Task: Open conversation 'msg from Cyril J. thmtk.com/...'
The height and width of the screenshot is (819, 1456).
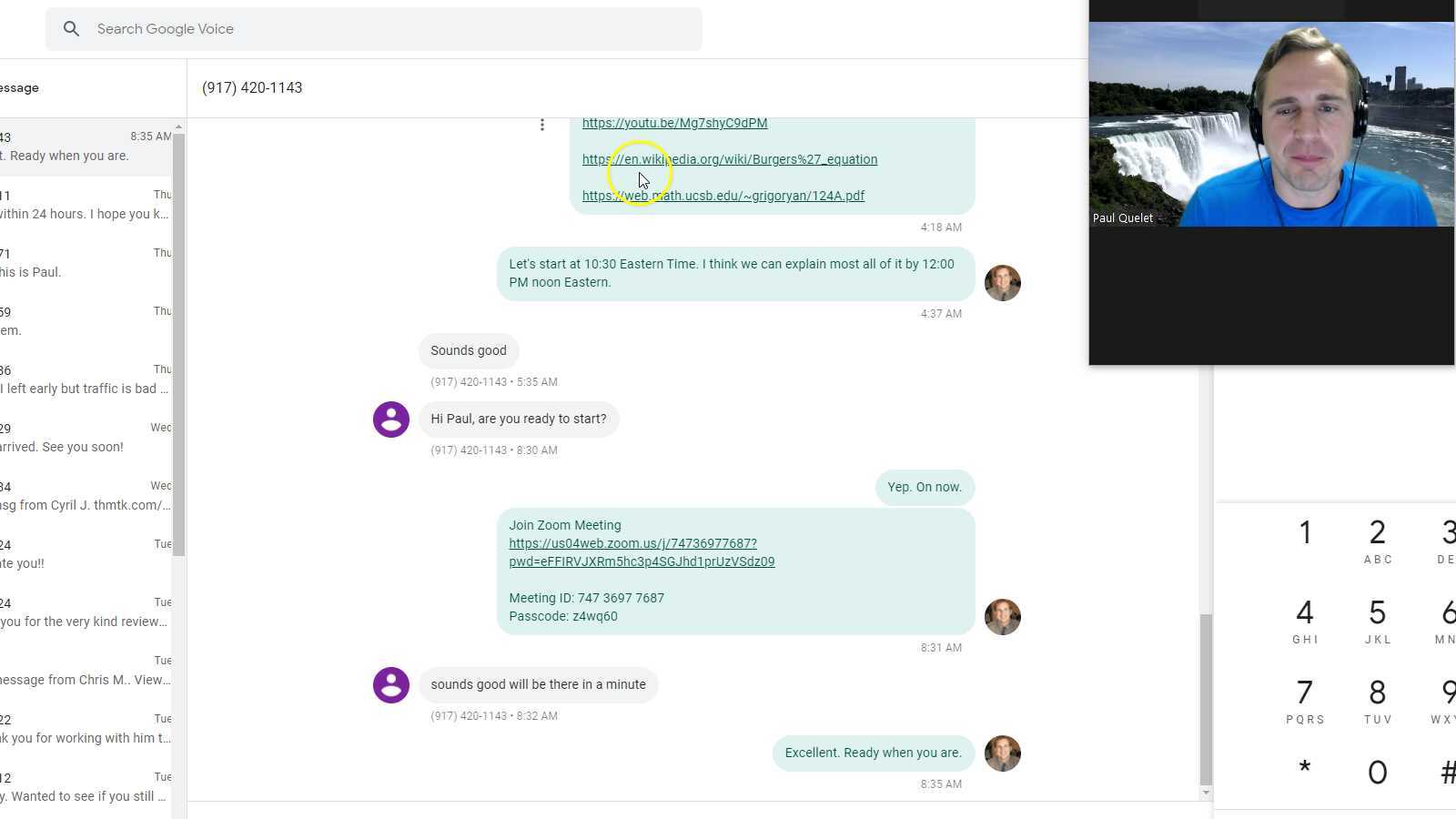Action: click(x=86, y=496)
